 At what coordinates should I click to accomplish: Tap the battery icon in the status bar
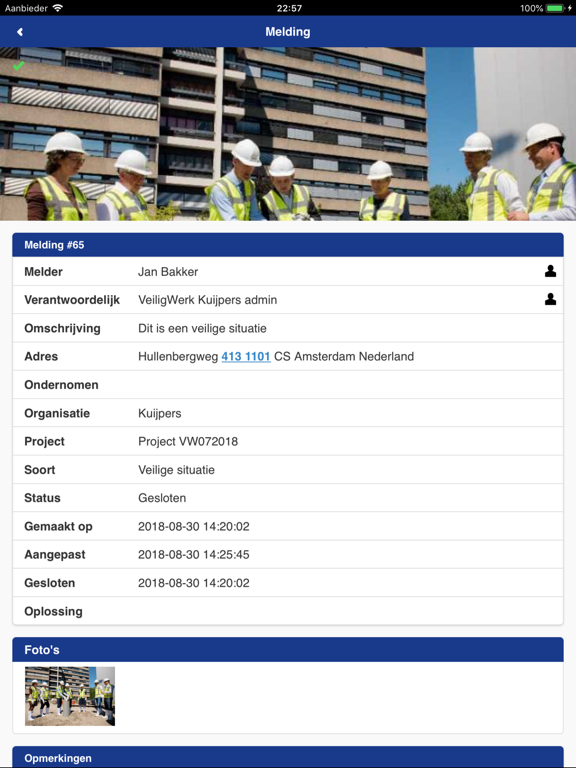point(556,8)
